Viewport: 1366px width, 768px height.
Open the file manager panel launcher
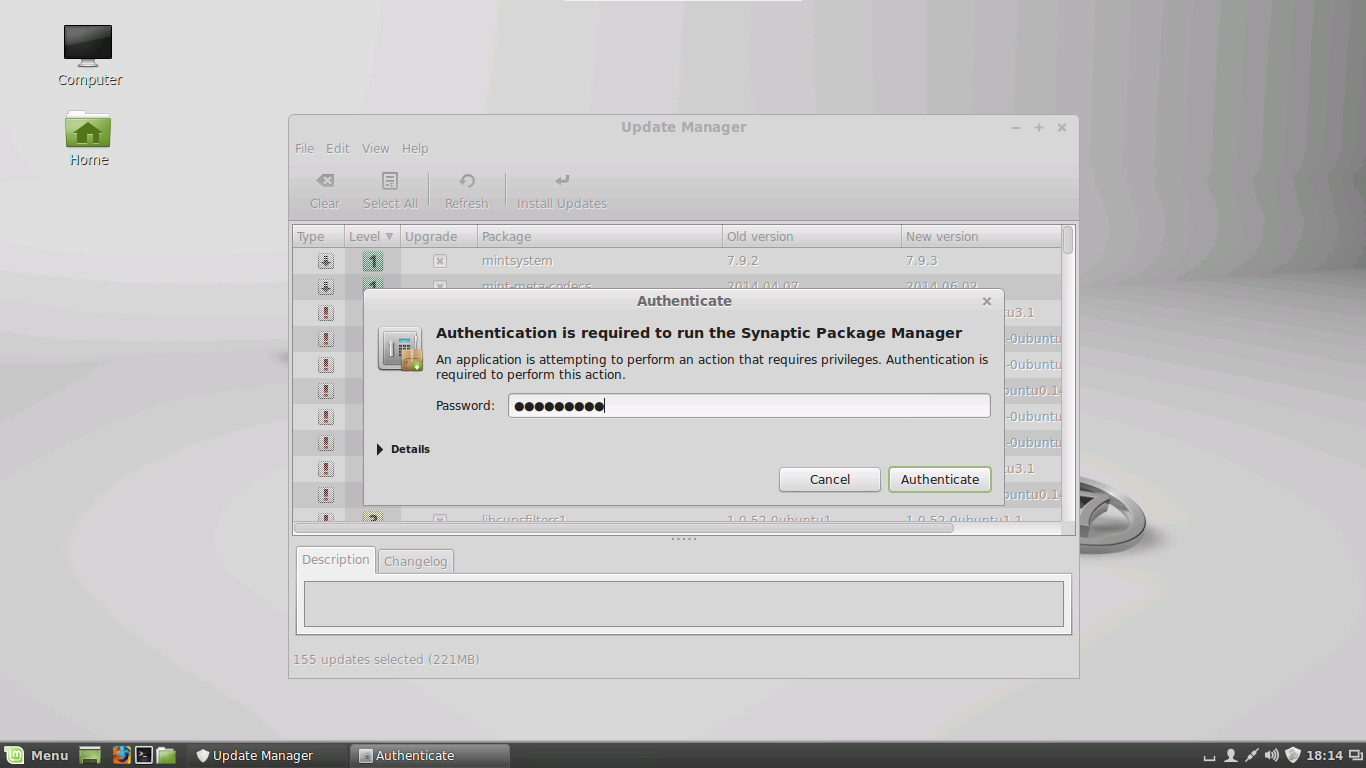coord(166,755)
